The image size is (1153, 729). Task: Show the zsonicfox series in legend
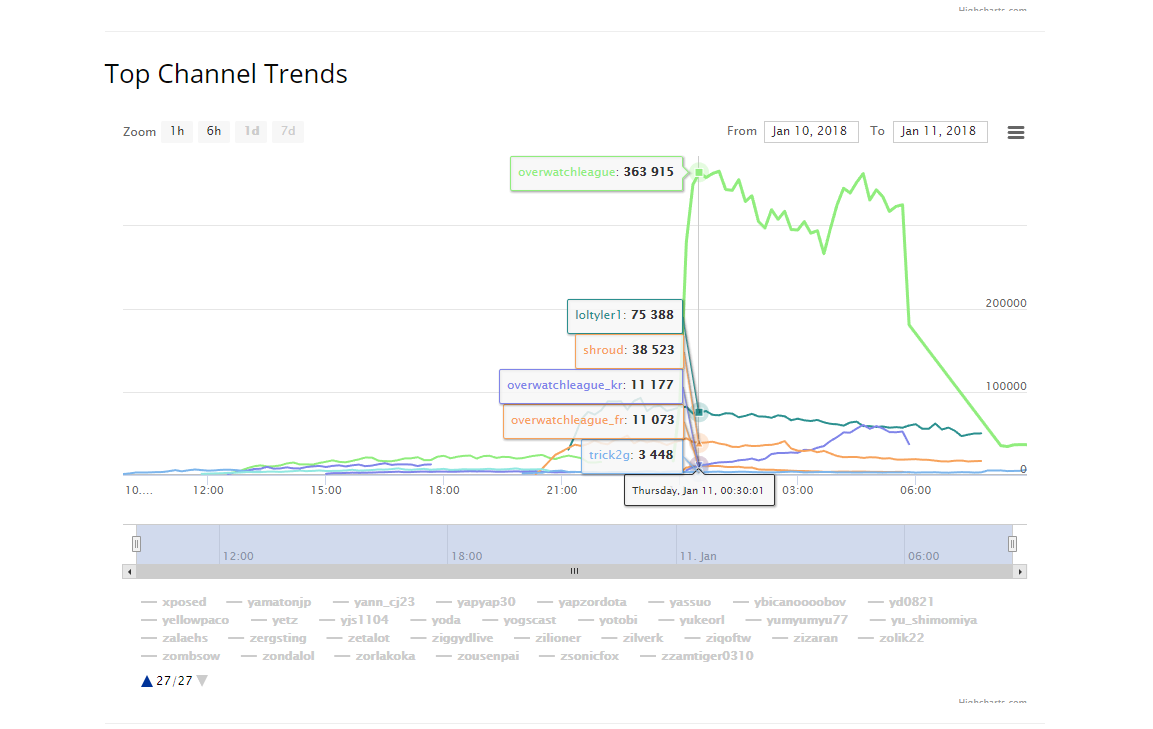click(x=579, y=656)
